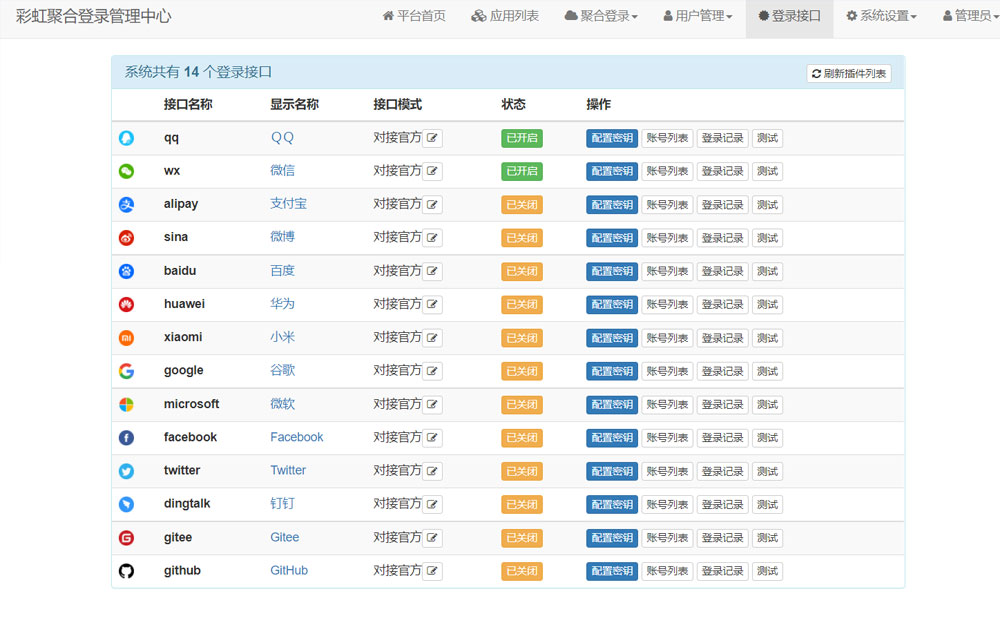Click the Sina Weibo icon
The image size is (1000, 625).
click(x=126, y=237)
